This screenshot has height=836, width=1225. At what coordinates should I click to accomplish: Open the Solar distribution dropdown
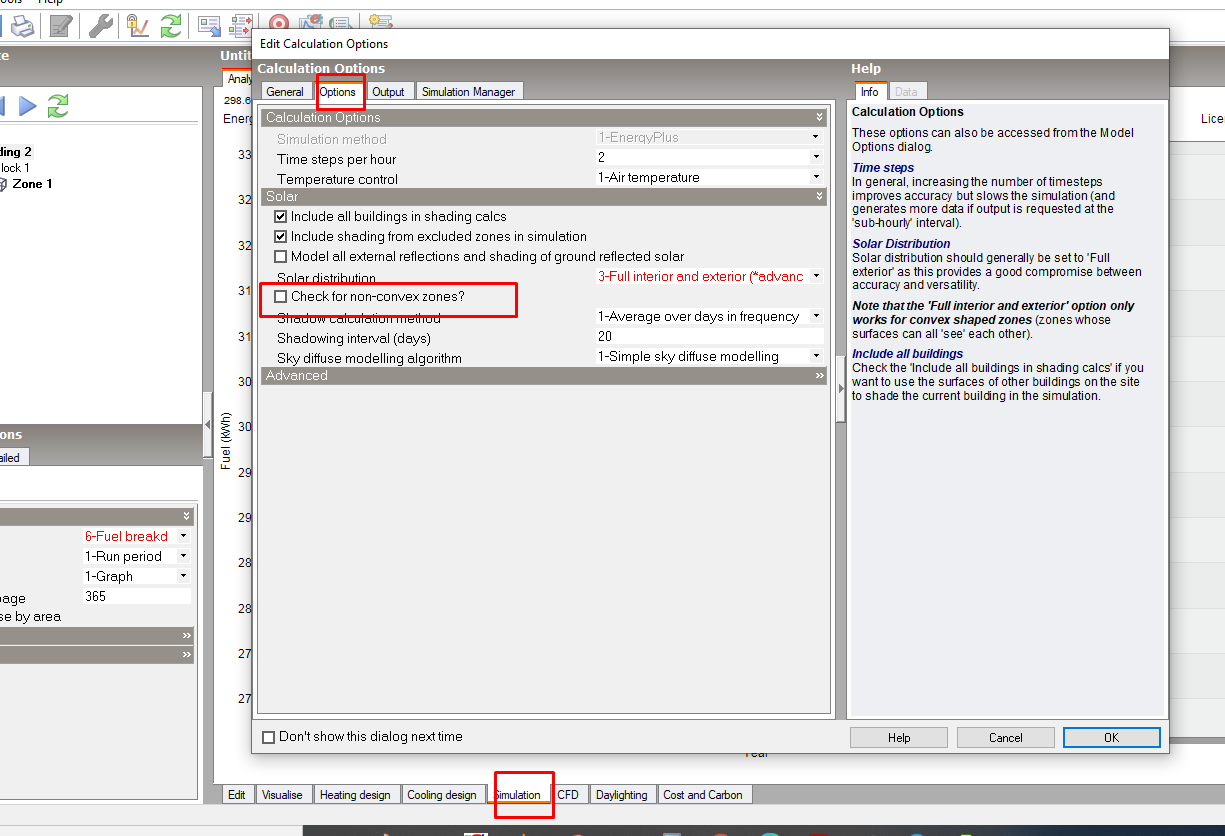point(816,276)
